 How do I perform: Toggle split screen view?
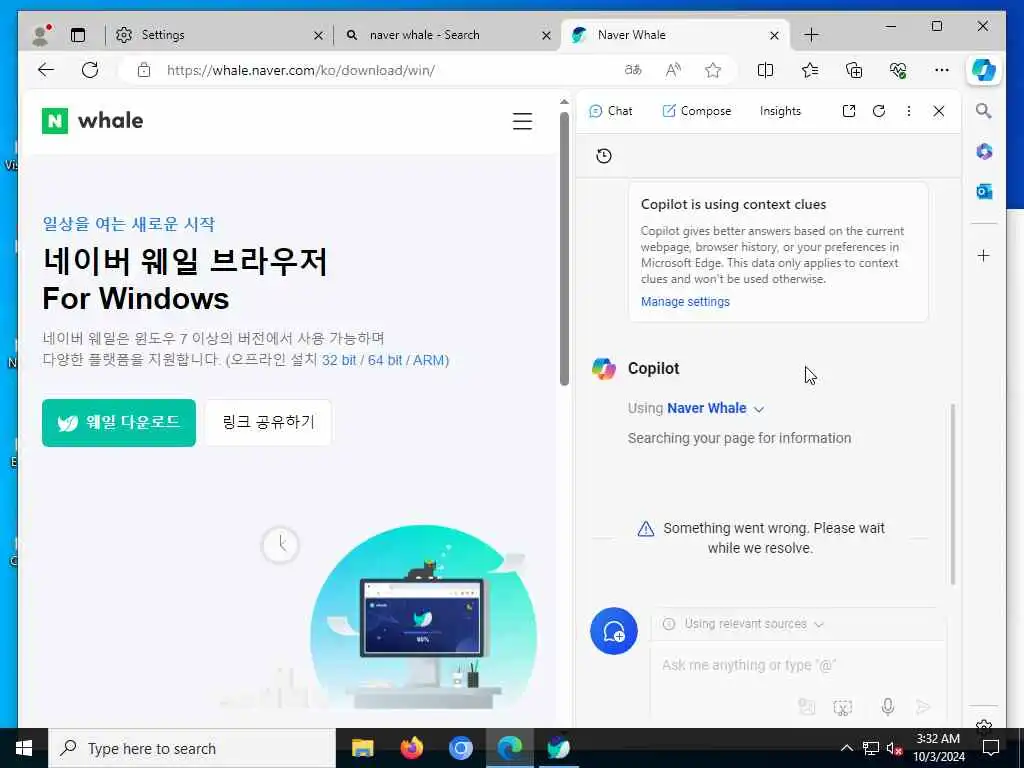[765, 70]
